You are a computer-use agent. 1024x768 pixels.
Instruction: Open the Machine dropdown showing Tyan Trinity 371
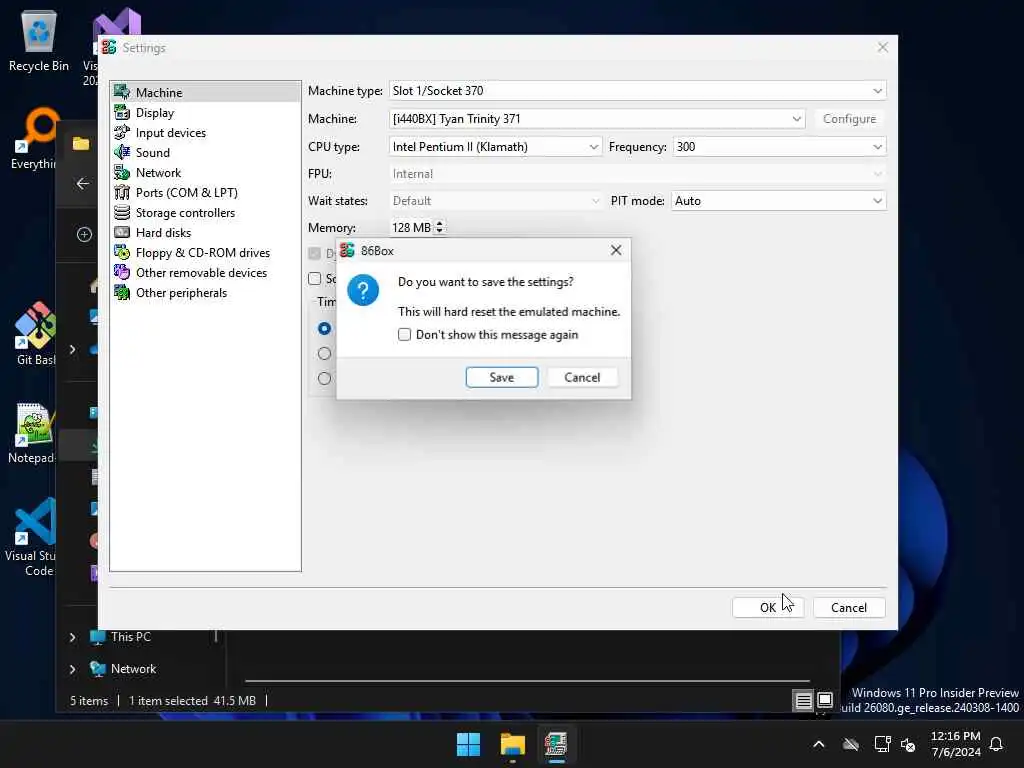pyautogui.click(x=597, y=119)
